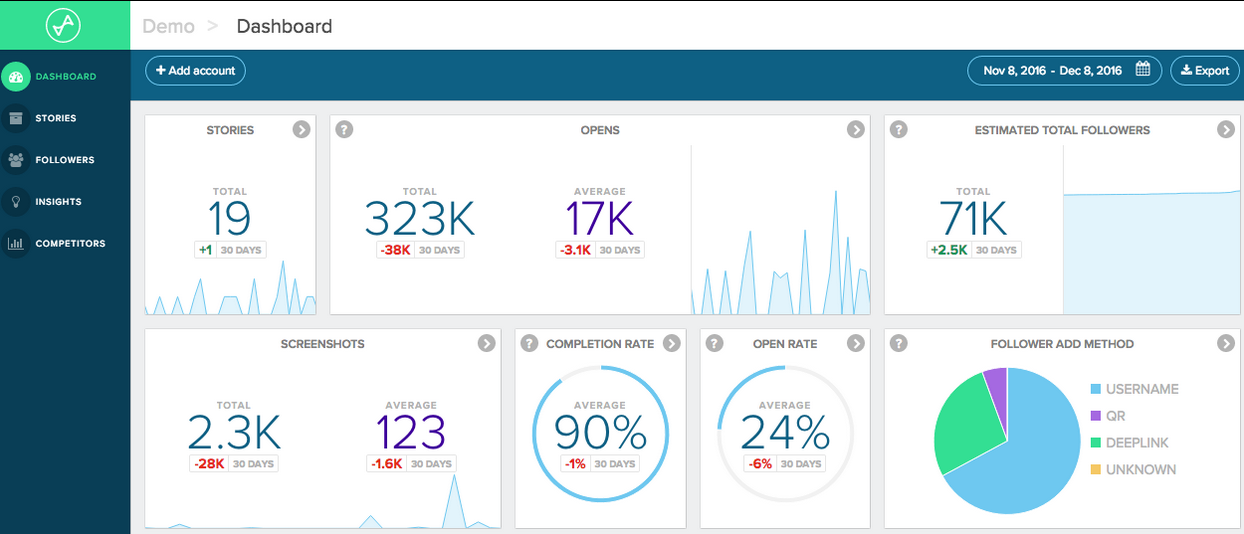Show help for the Opens card
This screenshot has height=534, width=1244.
[344, 130]
